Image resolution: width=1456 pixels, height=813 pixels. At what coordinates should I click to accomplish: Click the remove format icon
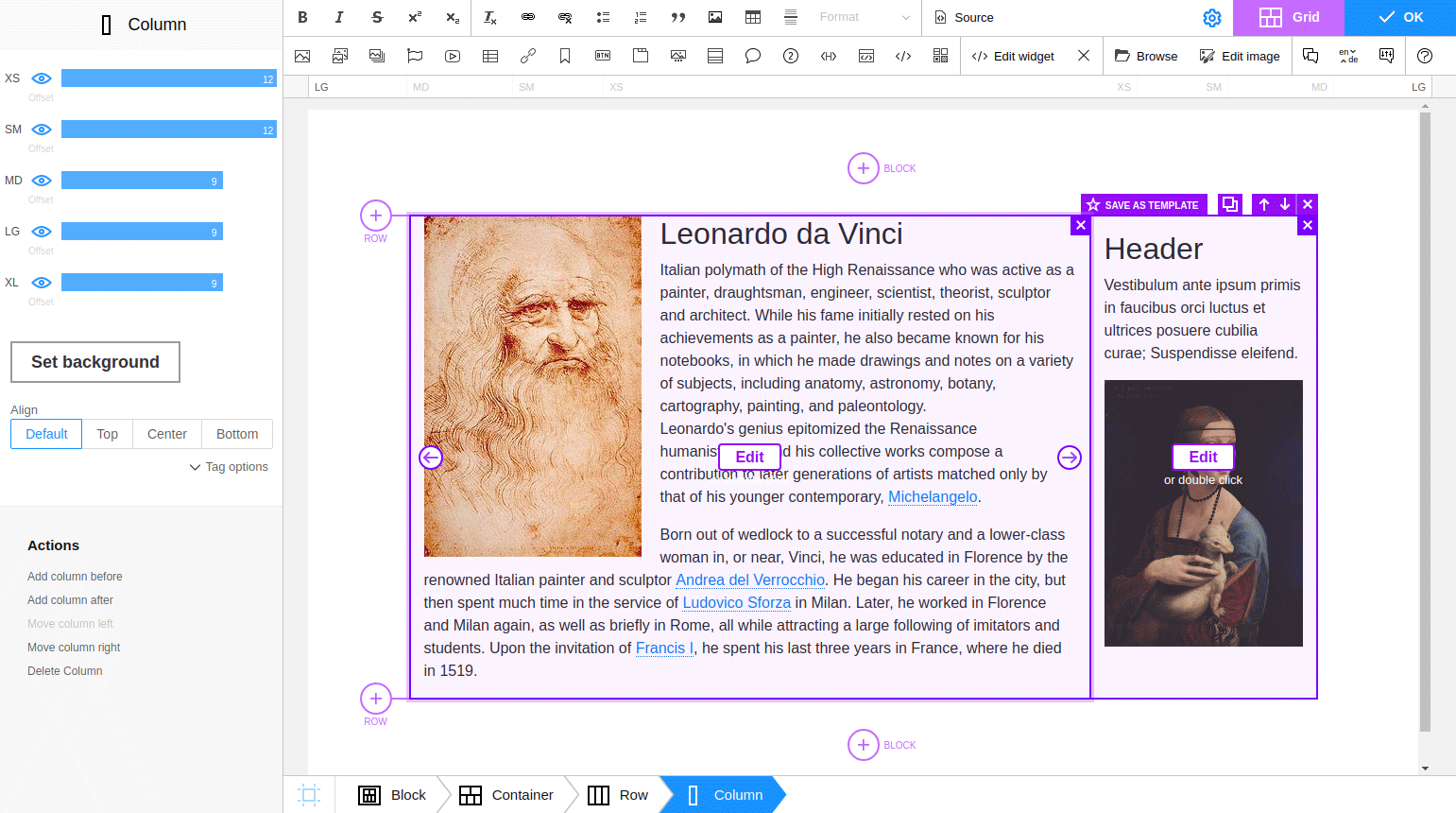490,17
